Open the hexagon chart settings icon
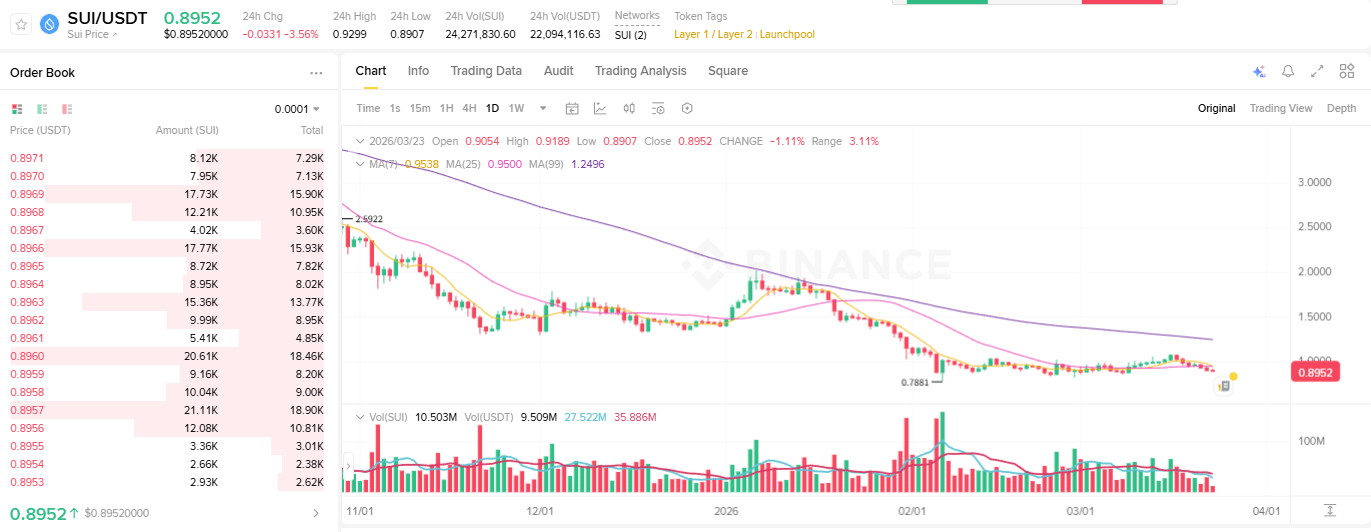 [x=687, y=108]
